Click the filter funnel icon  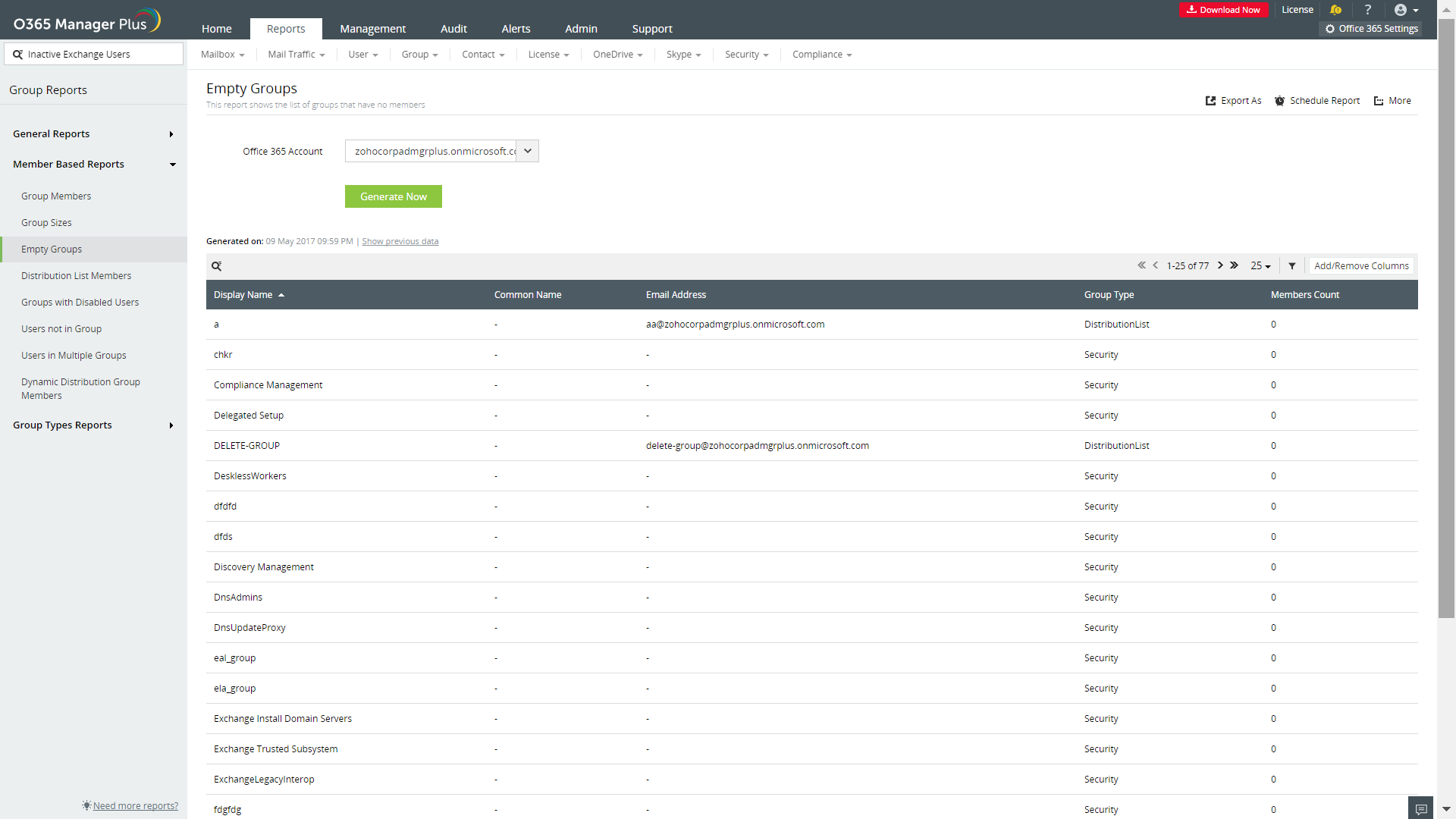pyautogui.click(x=1292, y=266)
